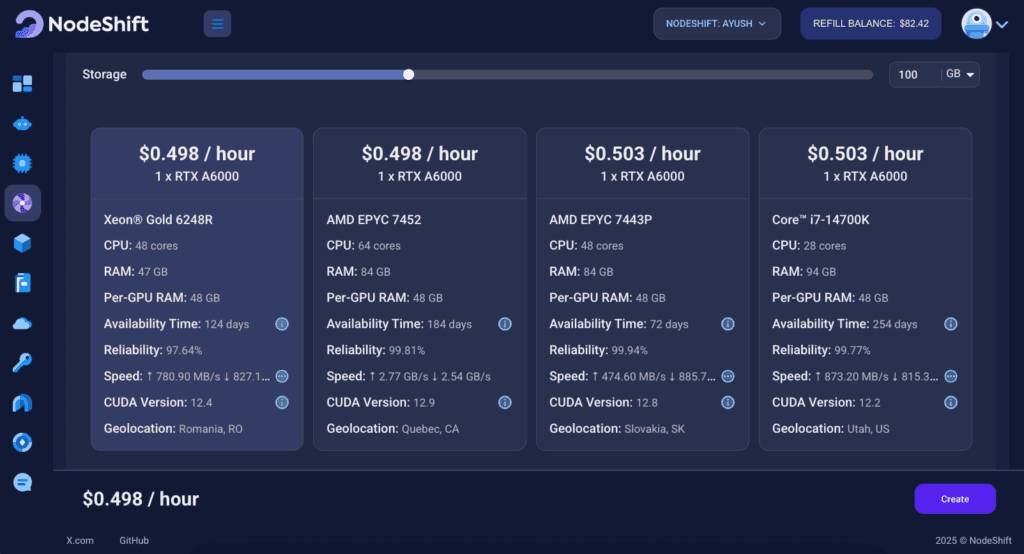Select the CPU chip icon in sidebar
The image size is (1024, 554).
click(22, 163)
